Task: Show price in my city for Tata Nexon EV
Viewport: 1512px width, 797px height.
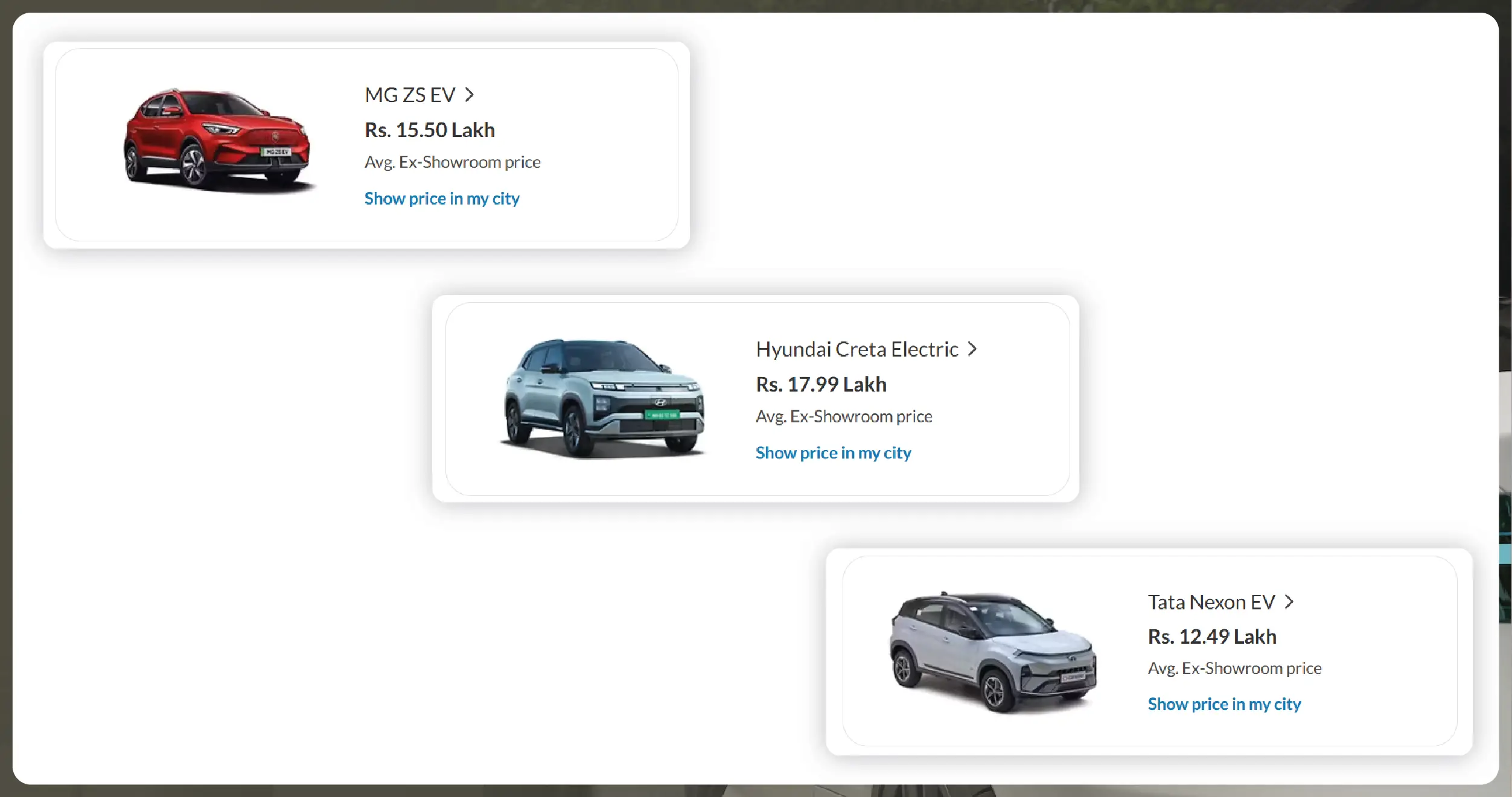Action: pos(1224,704)
